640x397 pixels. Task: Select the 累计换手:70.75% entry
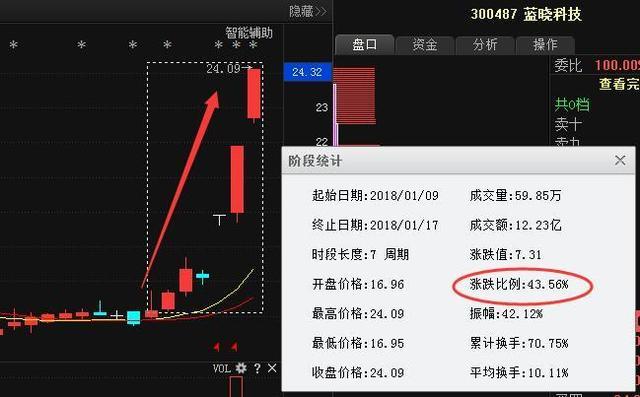[519, 343]
